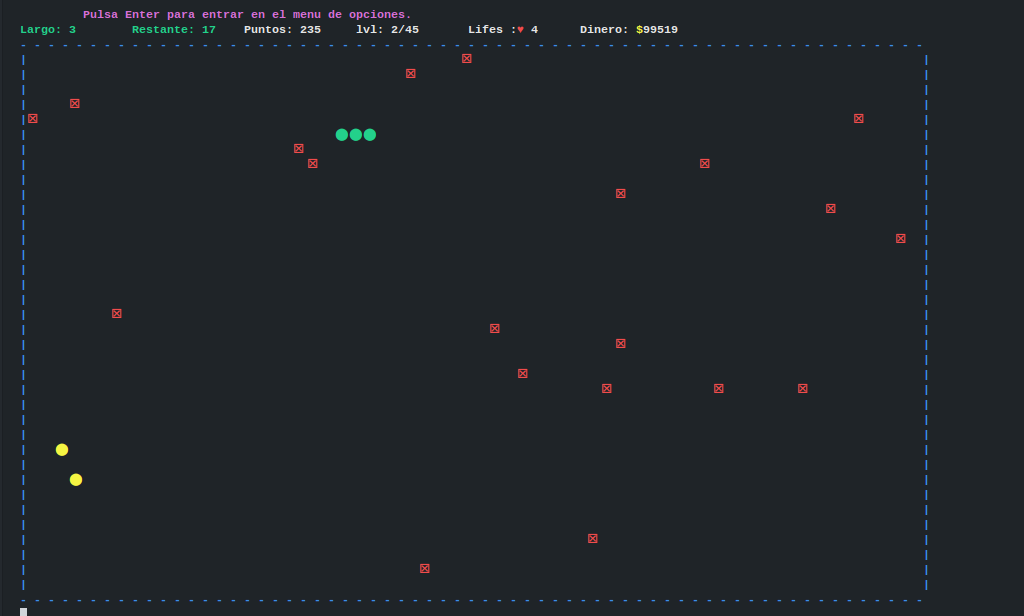
Task: Click the middle green snake segment
Action: [356, 135]
